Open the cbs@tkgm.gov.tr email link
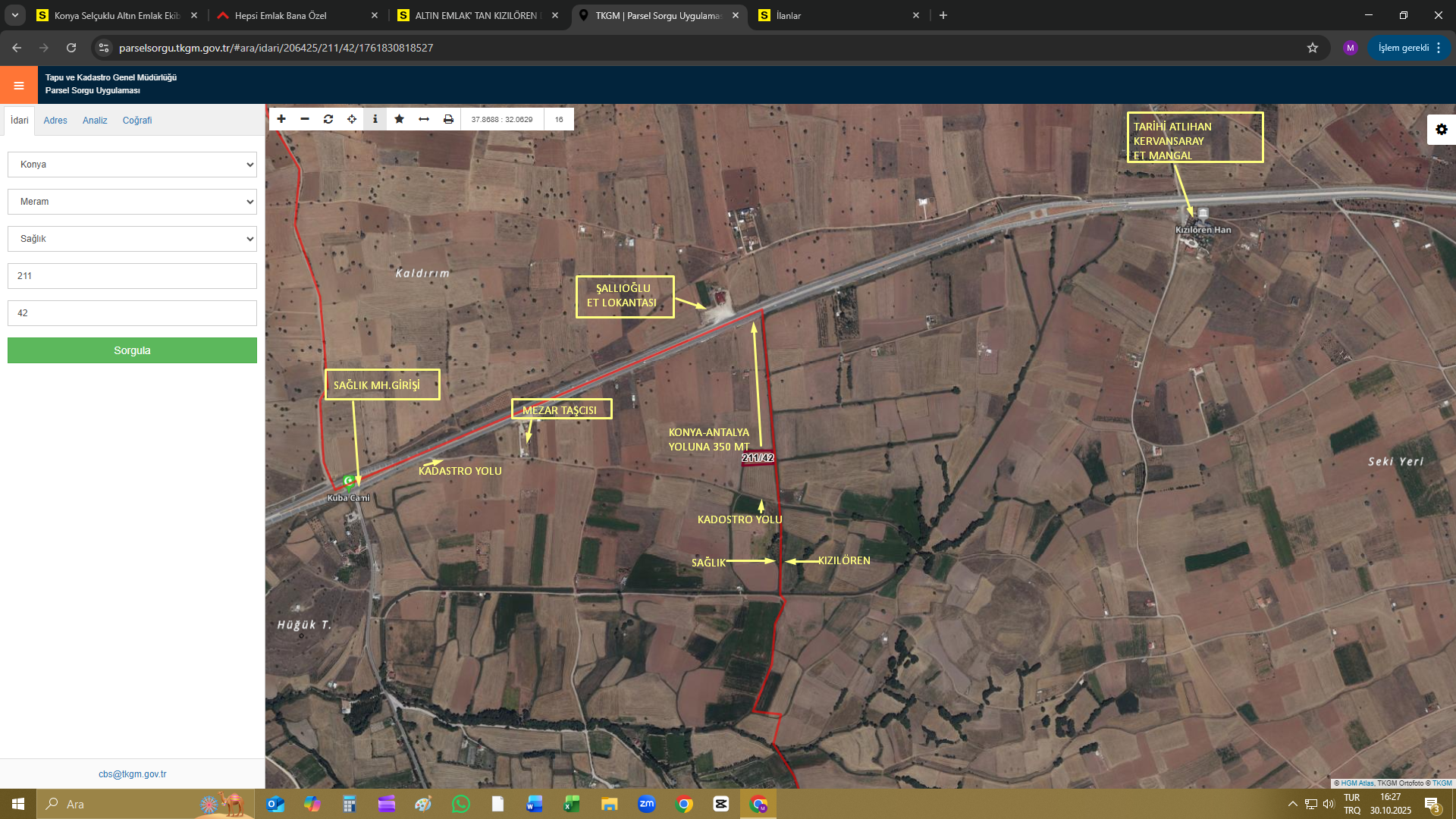Image resolution: width=1456 pixels, height=819 pixels. point(132,774)
